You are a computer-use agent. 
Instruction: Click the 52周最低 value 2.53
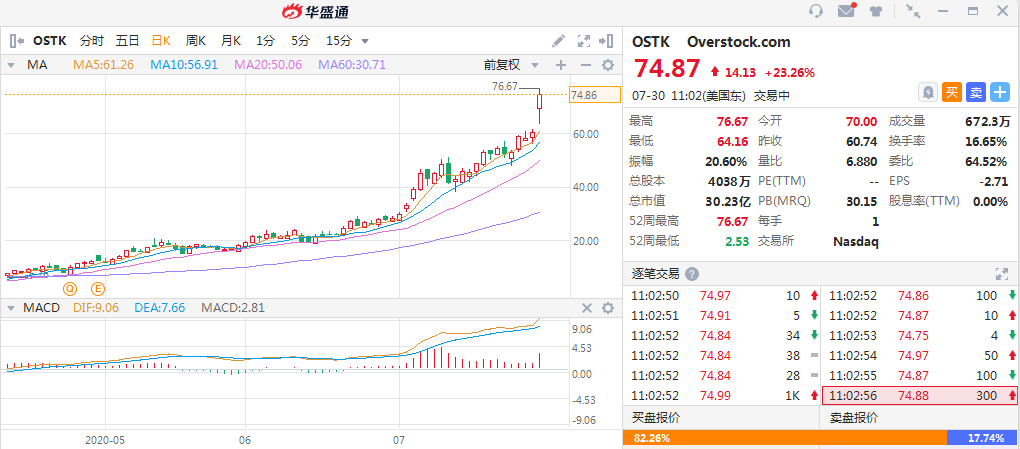[737, 241]
